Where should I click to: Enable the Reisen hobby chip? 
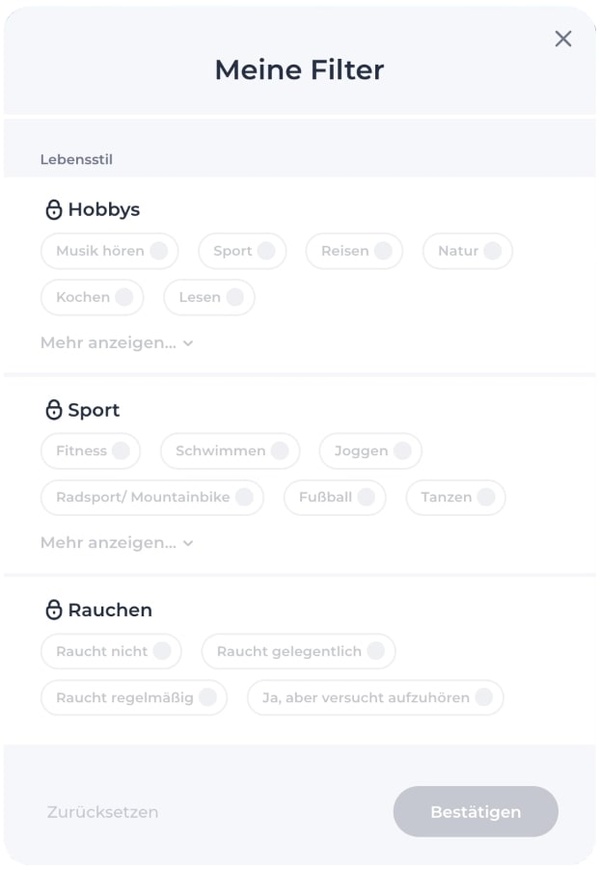pyautogui.click(x=354, y=251)
